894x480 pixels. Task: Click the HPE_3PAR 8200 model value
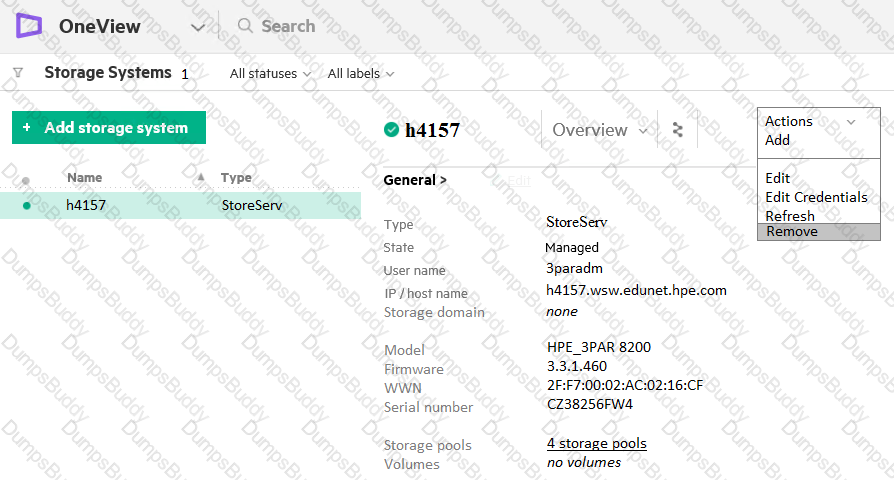coord(599,347)
